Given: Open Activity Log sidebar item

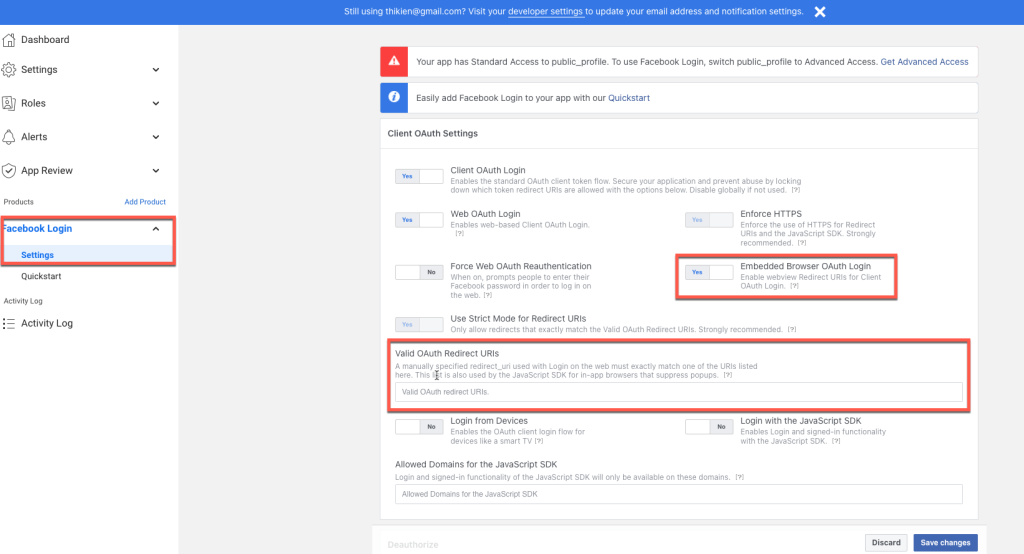Looking at the screenshot, I should (x=46, y=323).
